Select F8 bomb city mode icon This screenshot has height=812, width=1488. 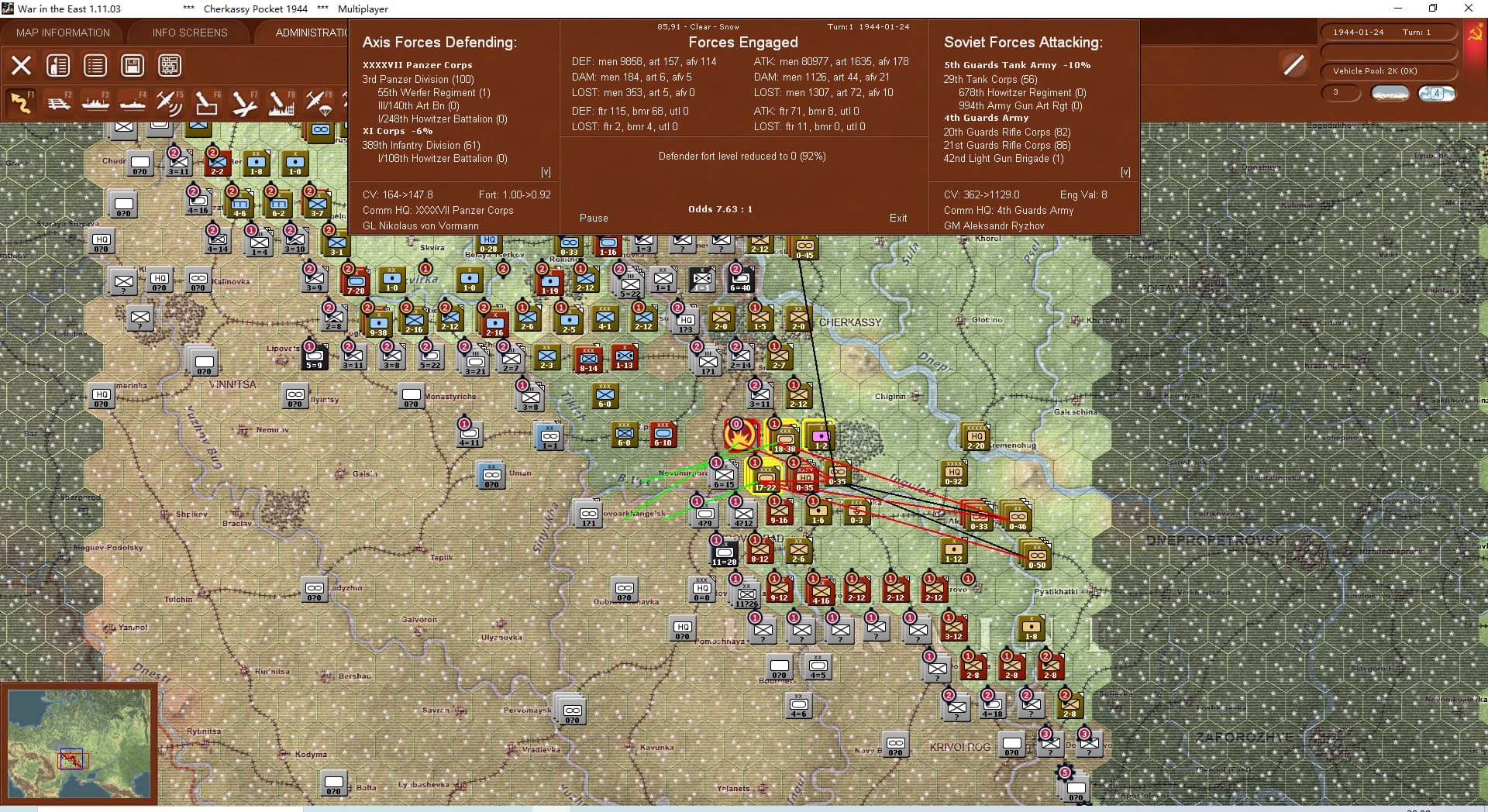281,102
